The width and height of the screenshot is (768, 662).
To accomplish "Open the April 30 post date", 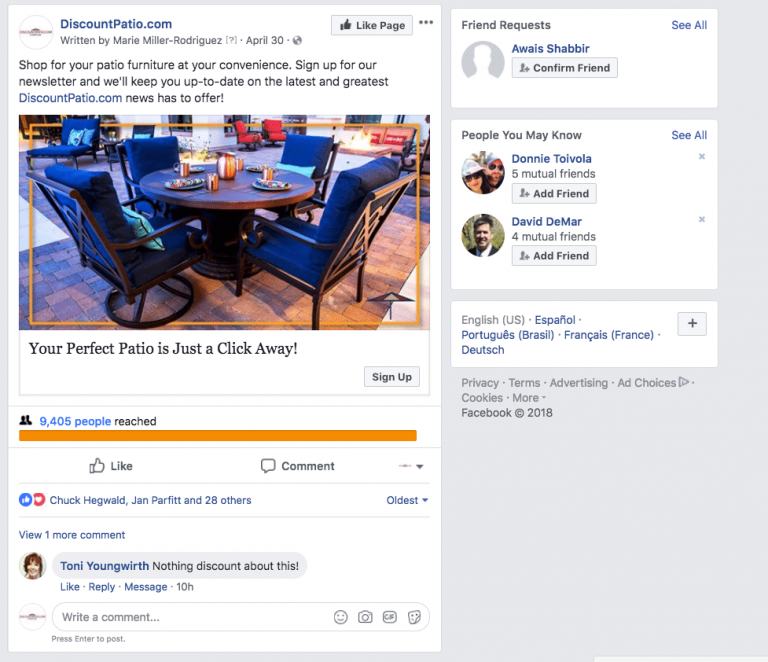I will coord(264,40).
